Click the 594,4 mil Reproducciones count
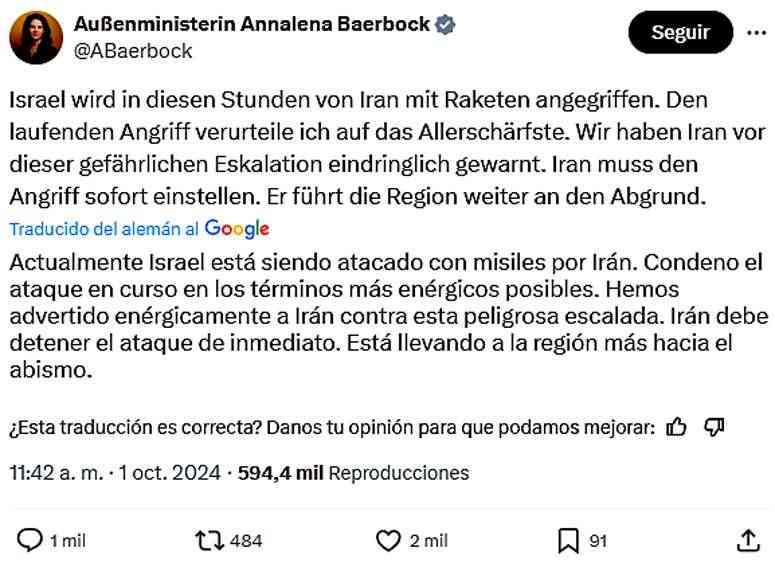This screenshot has width=775, height=567. click(x=353, y=472)
